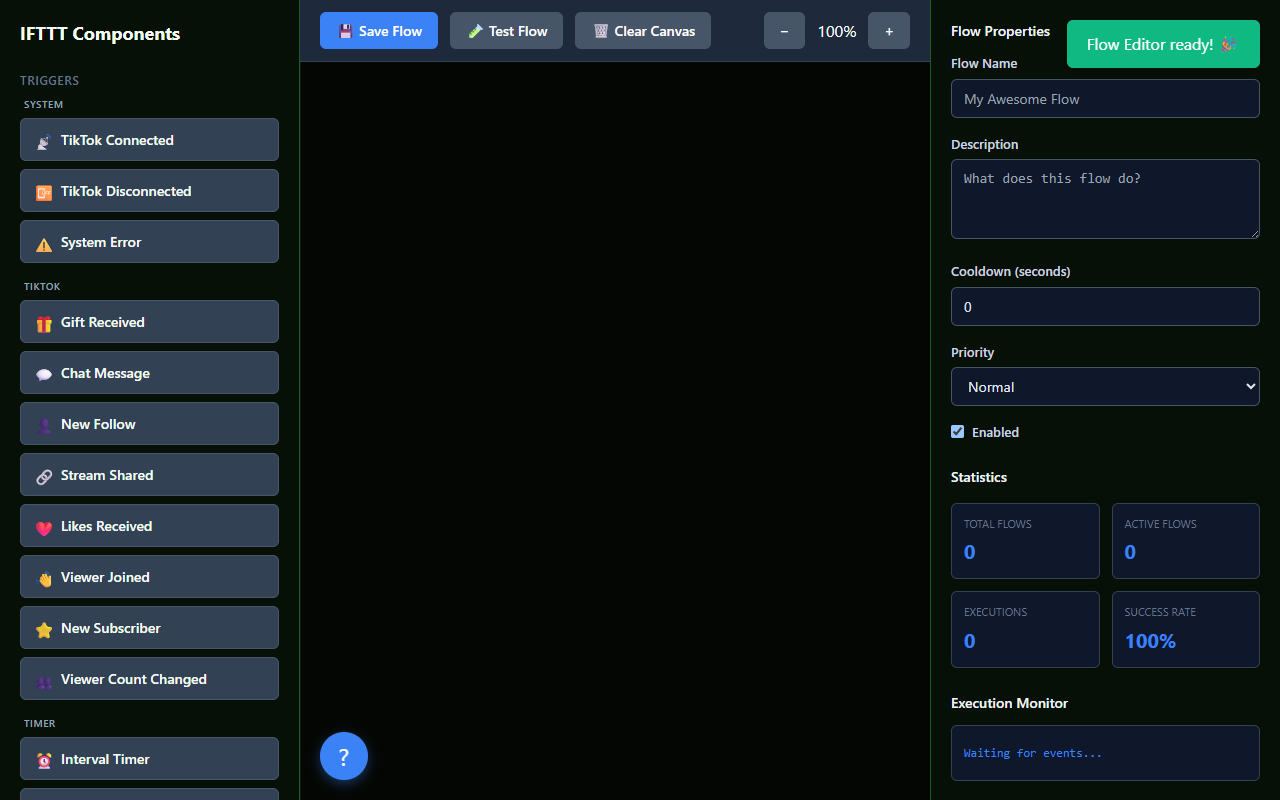
Task: Zoom in with the plus button
Action: click(889, 31)
